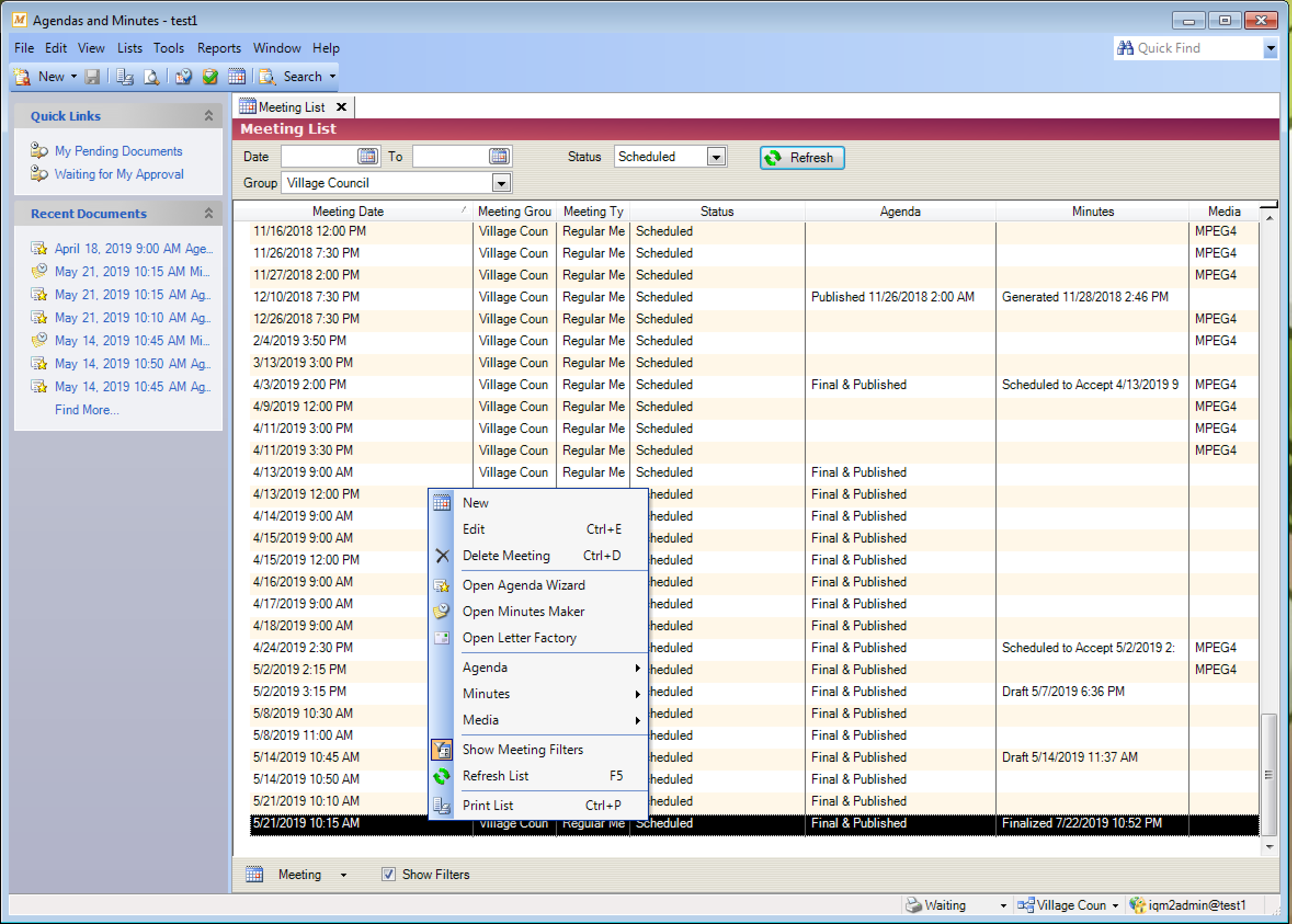
Task: Click the Save floppy disk icon
Action: (92, 77)
